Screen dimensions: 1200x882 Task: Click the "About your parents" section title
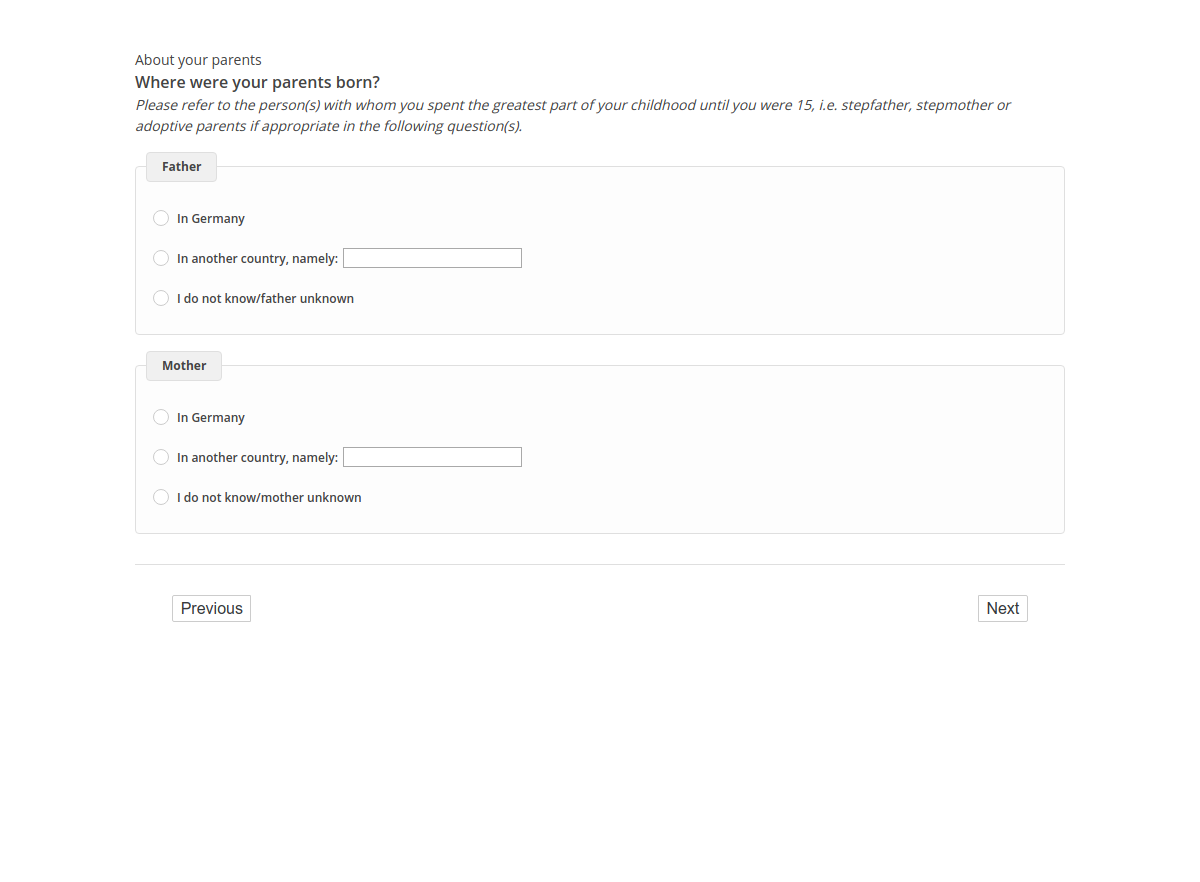pos(198,60)
